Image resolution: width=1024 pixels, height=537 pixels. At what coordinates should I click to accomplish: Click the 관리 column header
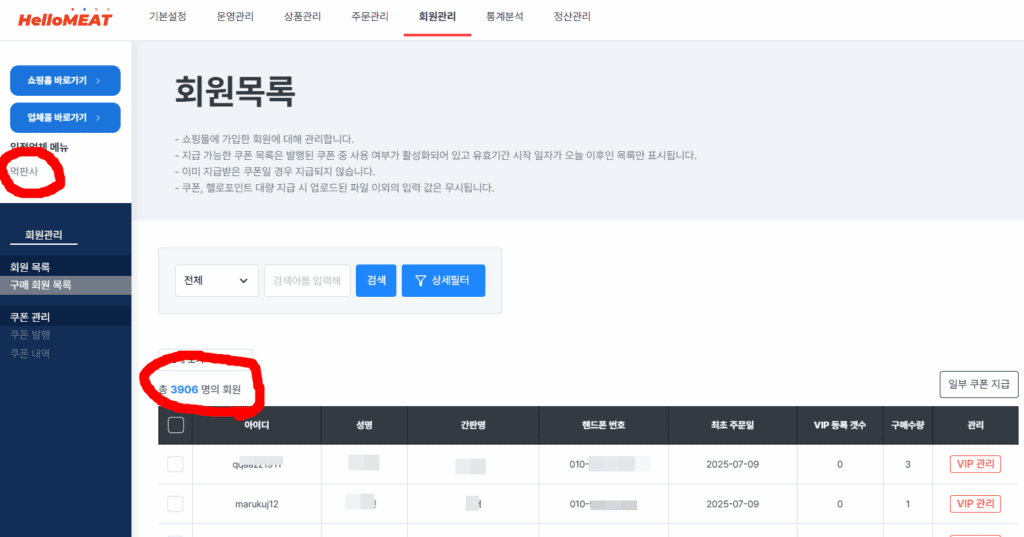(976, 425)
